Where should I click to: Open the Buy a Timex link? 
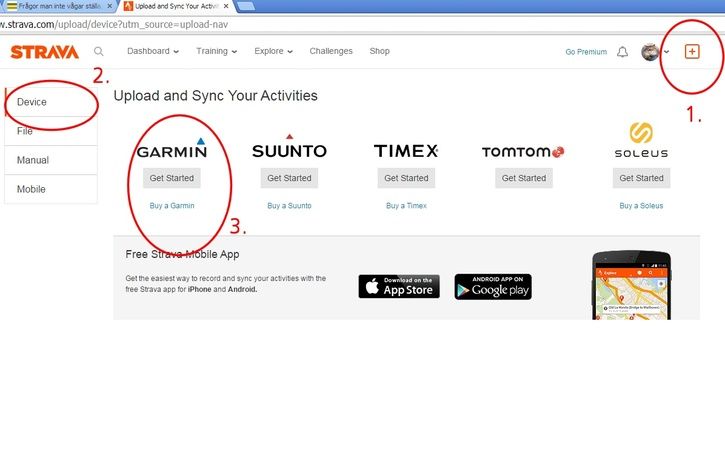pyautogui.click(x=406, y=206)
